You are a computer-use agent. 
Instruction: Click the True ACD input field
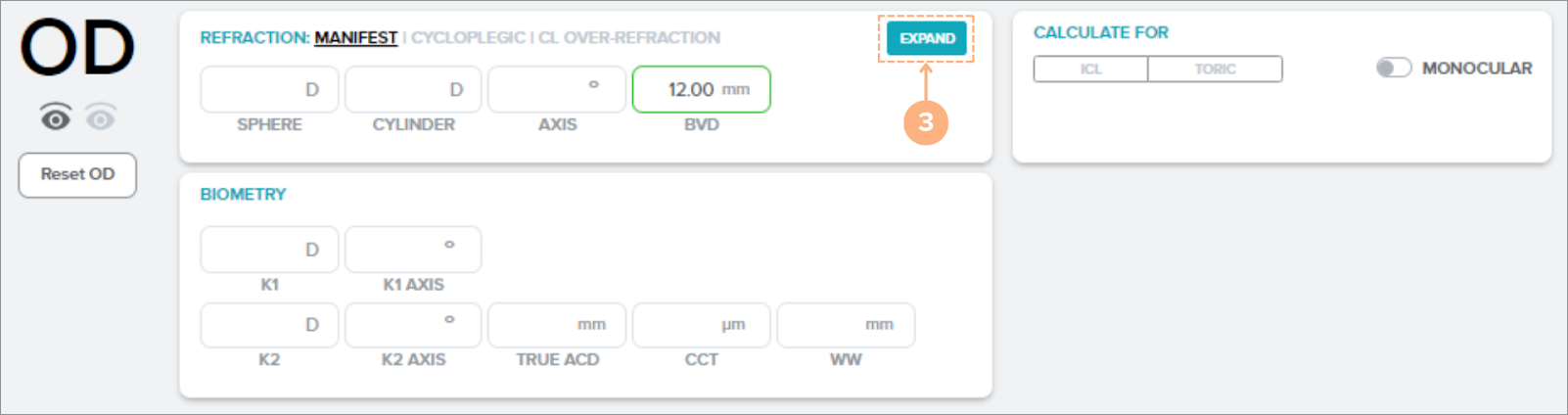click(556, 325)
